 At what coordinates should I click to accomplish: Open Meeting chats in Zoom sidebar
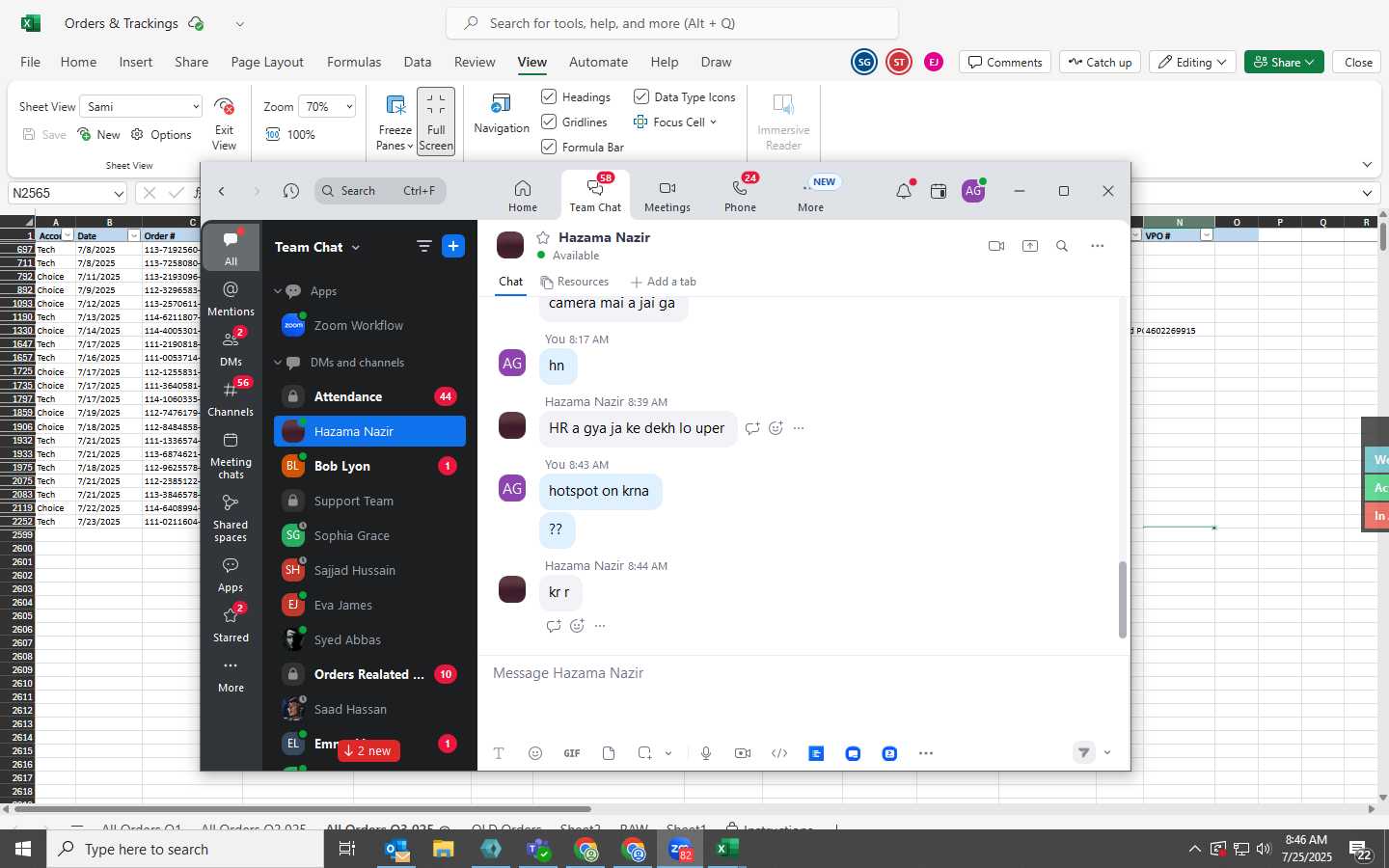tap(231, 454)
